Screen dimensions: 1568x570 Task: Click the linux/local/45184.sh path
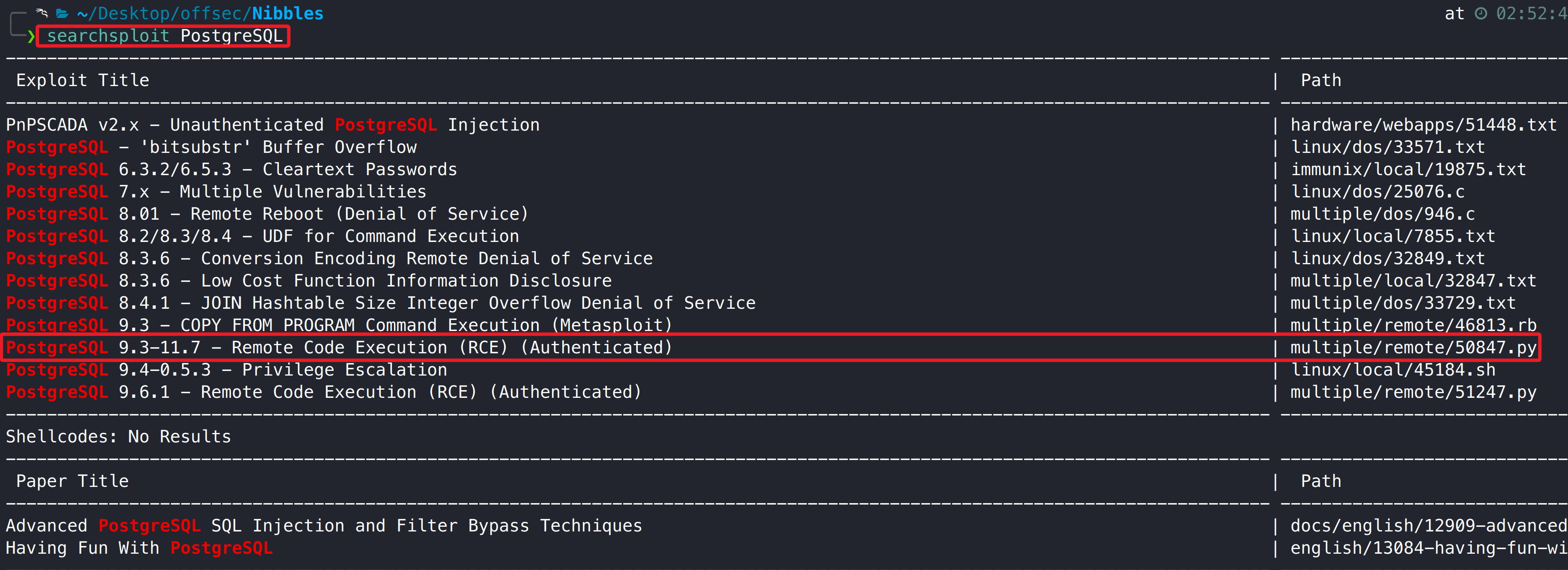coord(1393,370)
